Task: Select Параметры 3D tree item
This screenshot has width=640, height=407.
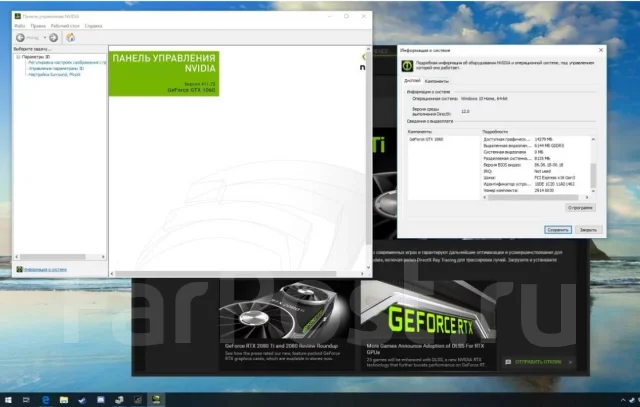Action: point(36,57)
